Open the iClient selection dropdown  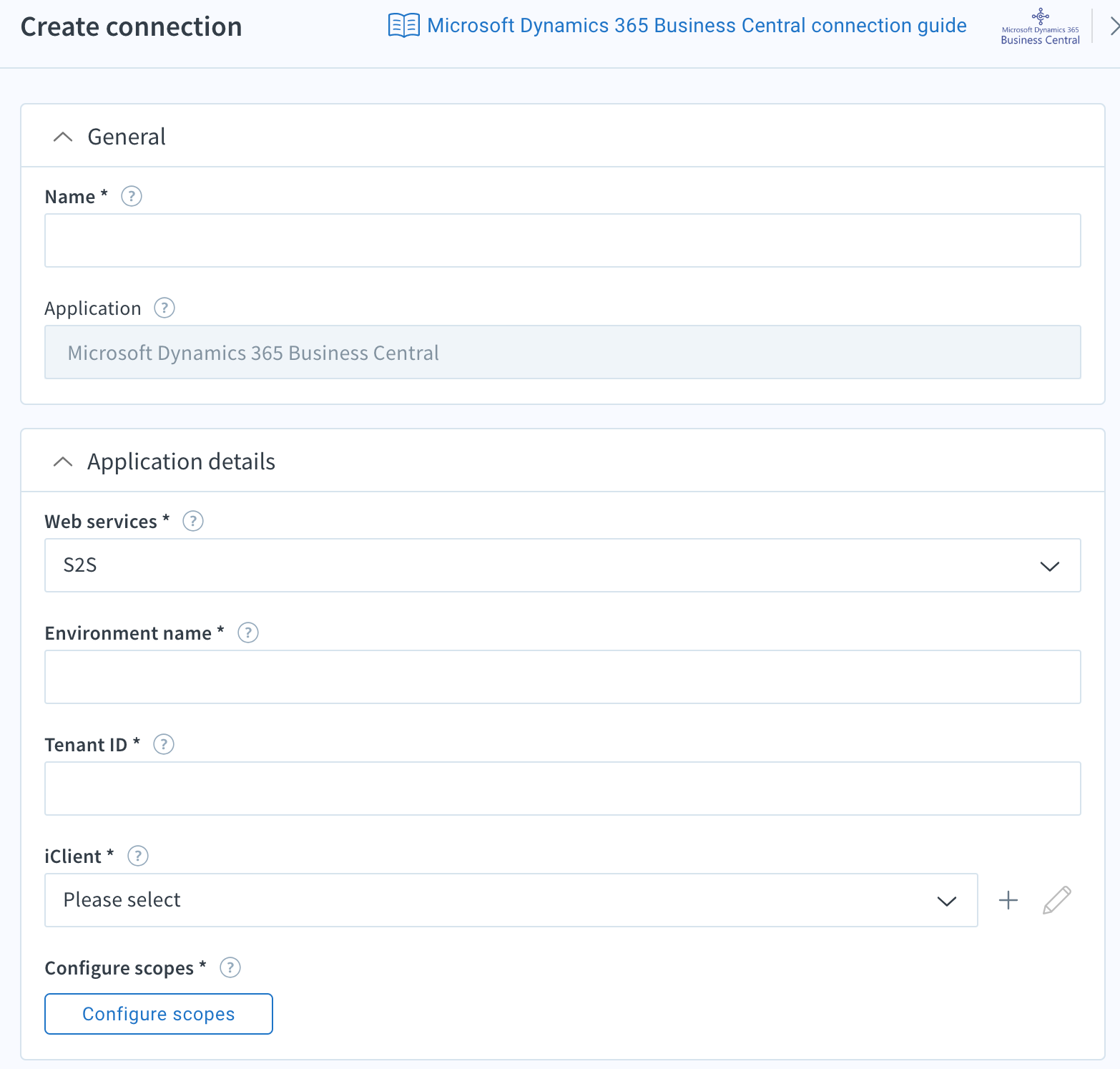point(947,900)
